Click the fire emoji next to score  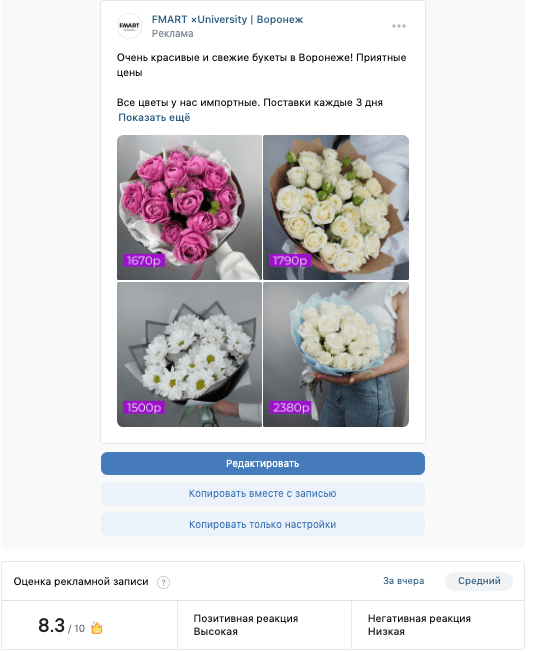pyautogui.click(x=97, y=627)
